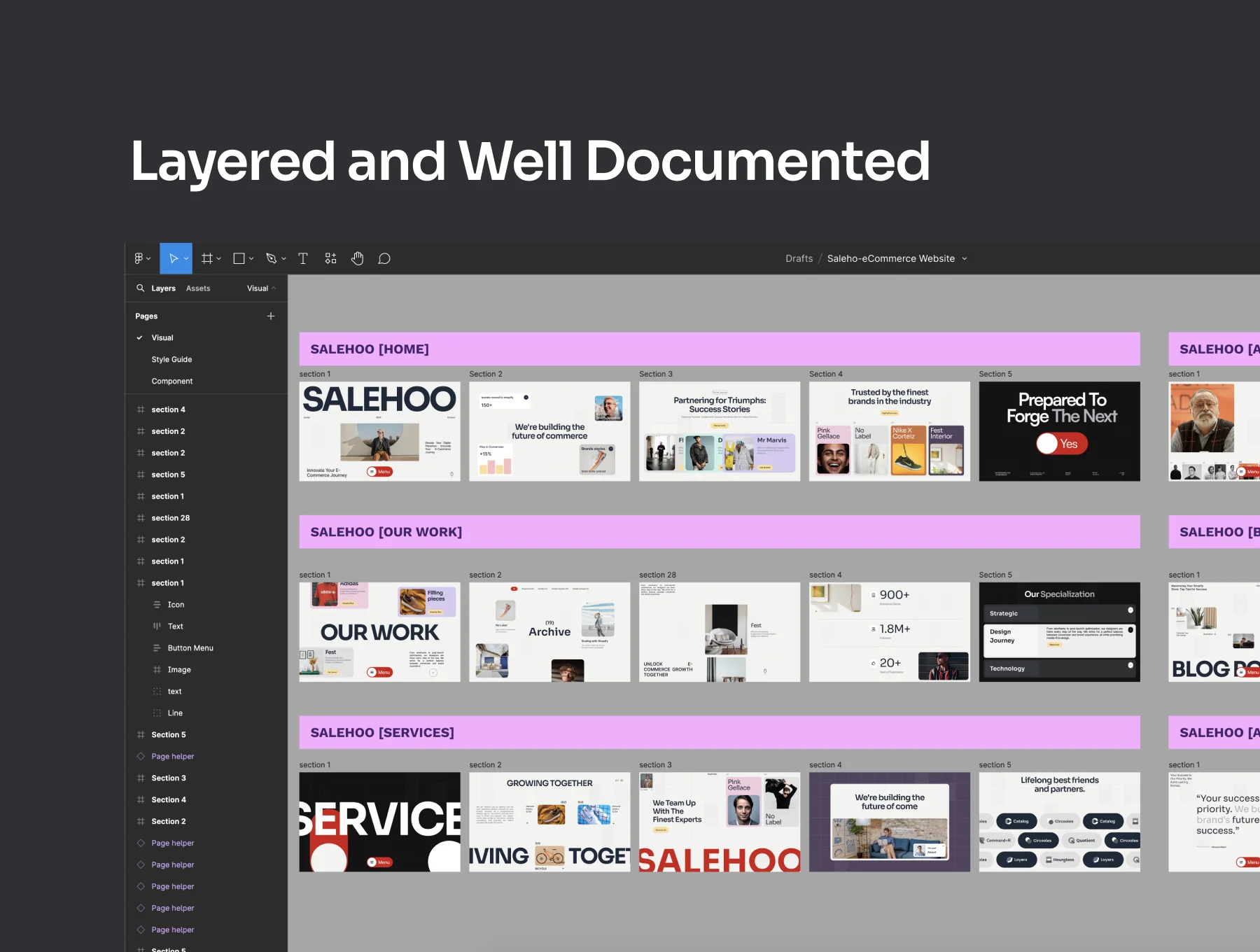This screenshot has width=1260, height=952.
Task: Open the Figma main menu icon
Action: (x=139, y=258)
